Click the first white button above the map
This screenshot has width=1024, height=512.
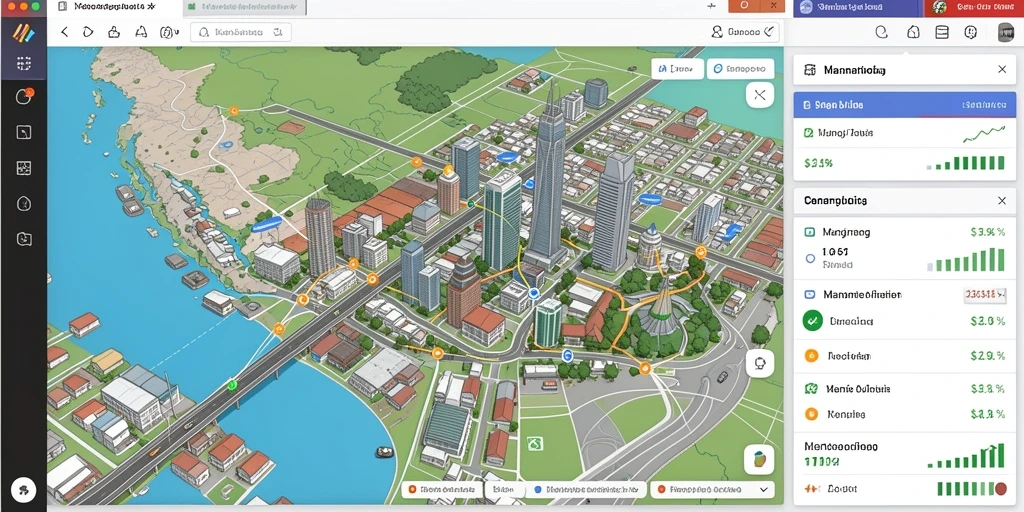677,69
